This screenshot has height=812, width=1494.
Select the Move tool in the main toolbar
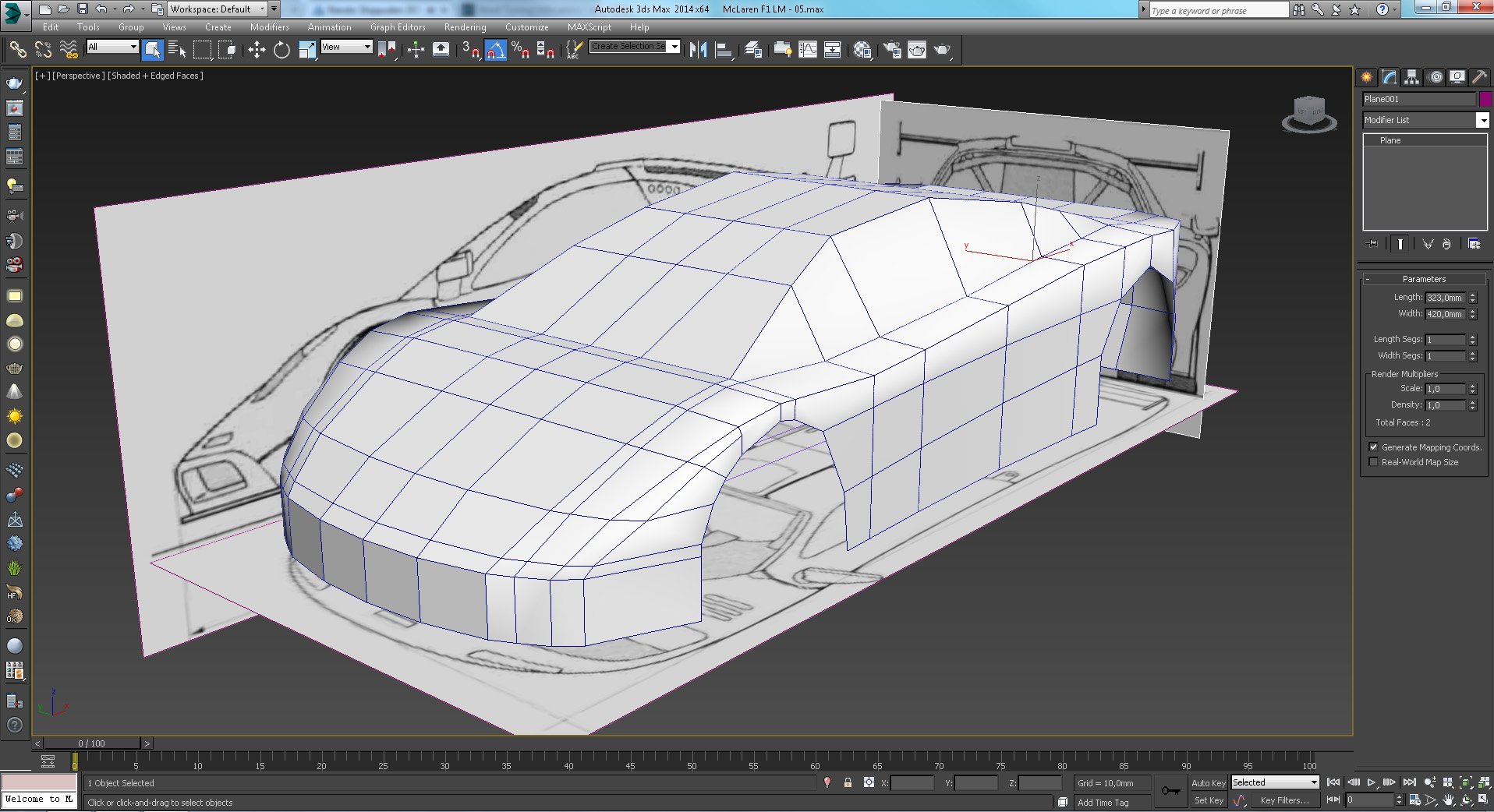257,50
